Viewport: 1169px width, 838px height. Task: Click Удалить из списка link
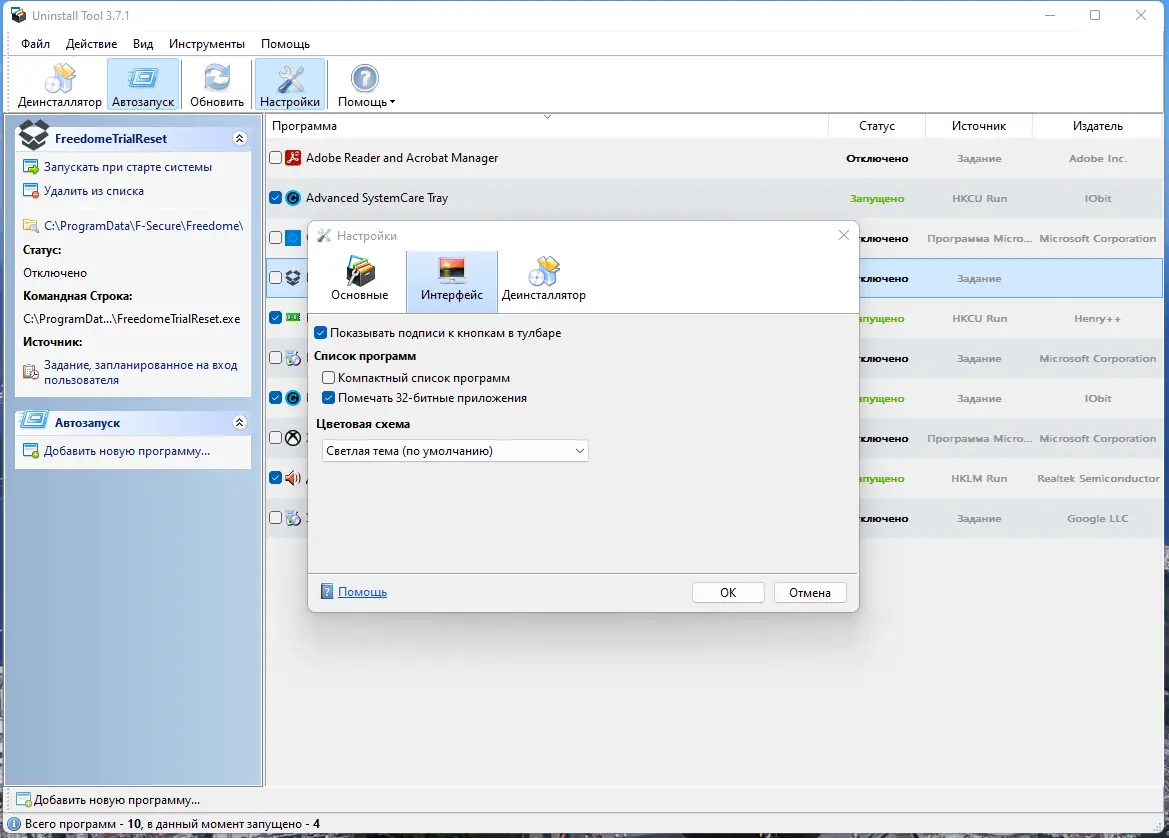(x=94, y=191)
